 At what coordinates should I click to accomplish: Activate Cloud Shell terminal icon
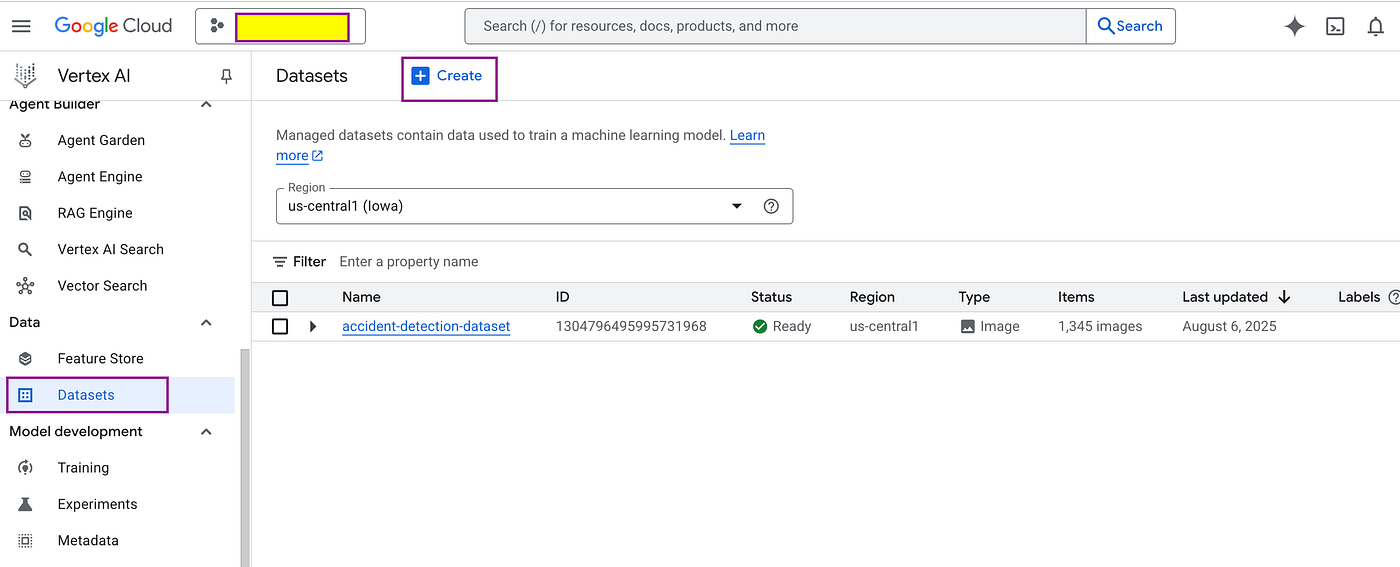[x=1335, y=27]
